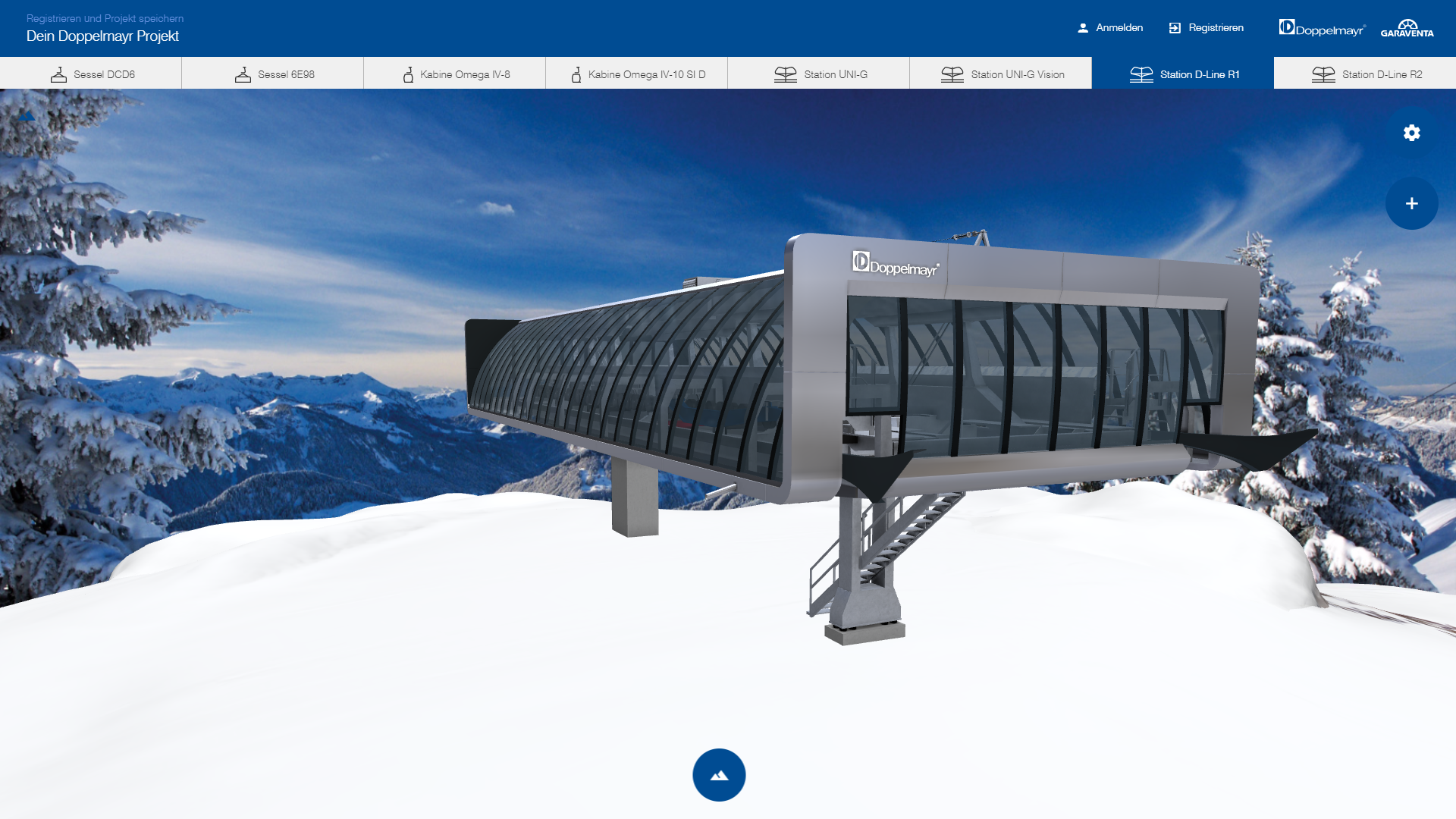Viewport: 1456px width, 819px height.
Task: Switch to the Sessel 6E98 tab
Action: (x=273, y=74)
